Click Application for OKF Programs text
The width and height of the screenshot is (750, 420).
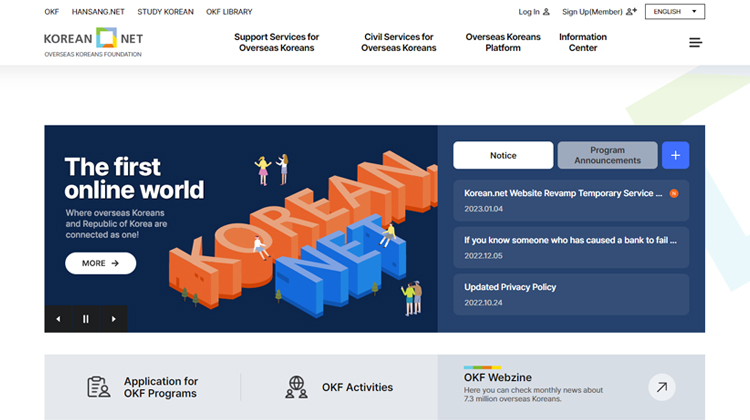coord(161,387)
